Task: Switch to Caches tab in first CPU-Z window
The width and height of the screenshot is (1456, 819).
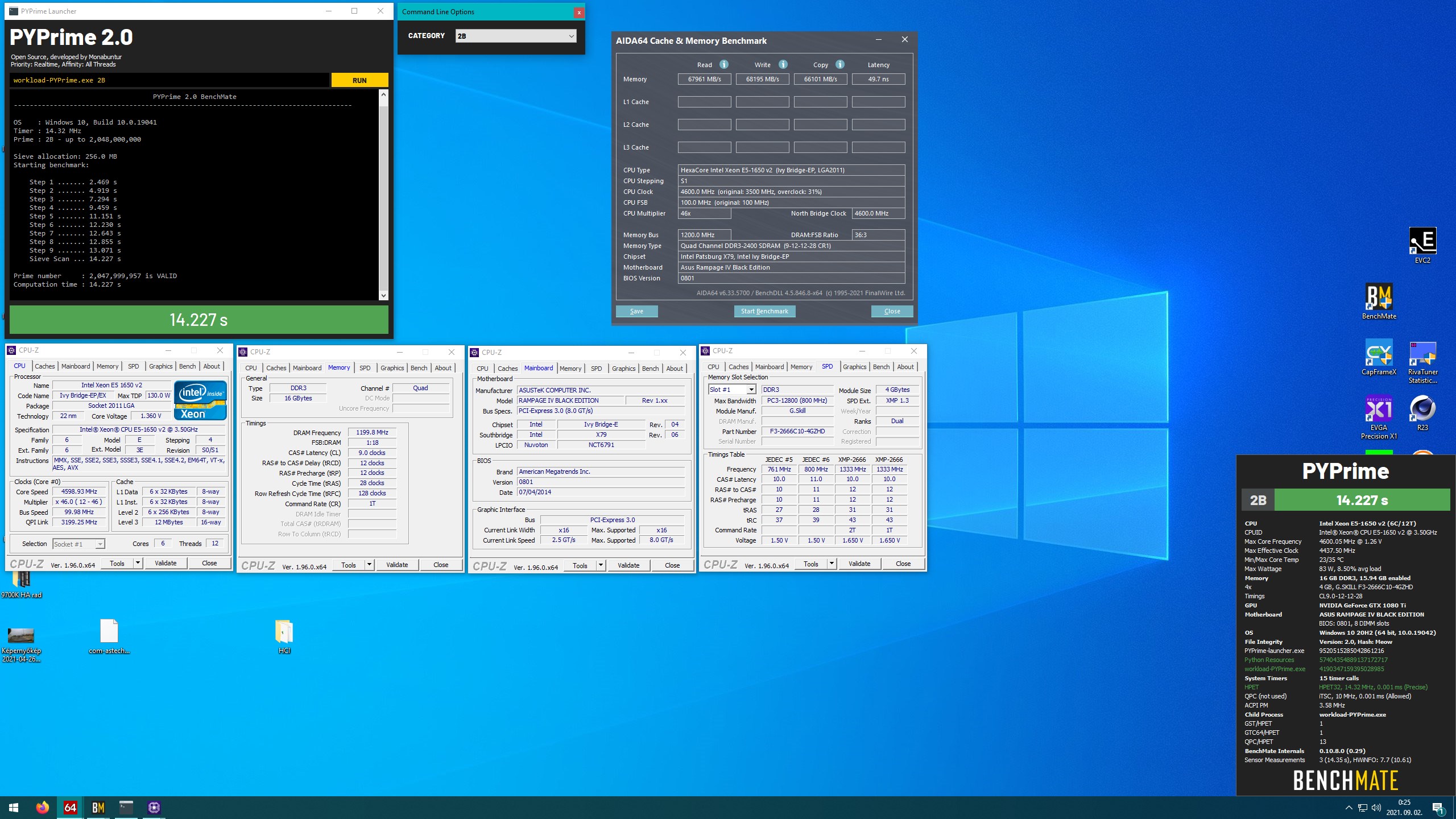Action: (44, 366)
